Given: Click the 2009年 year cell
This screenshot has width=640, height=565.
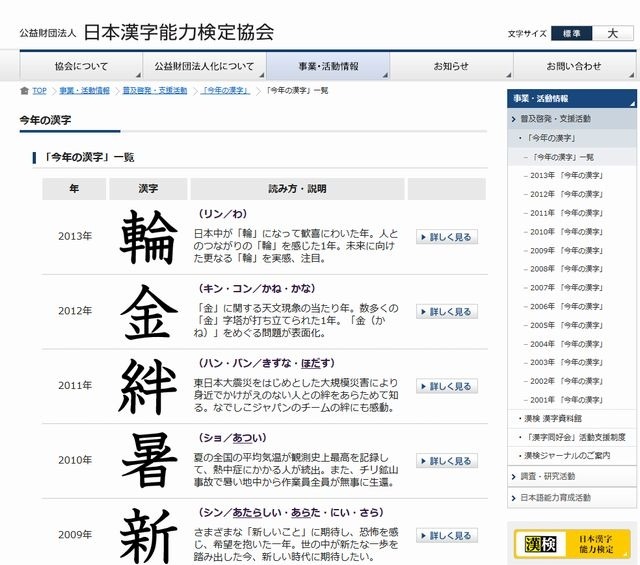Looking at the screenshot, I should click(x=75, y=535).
